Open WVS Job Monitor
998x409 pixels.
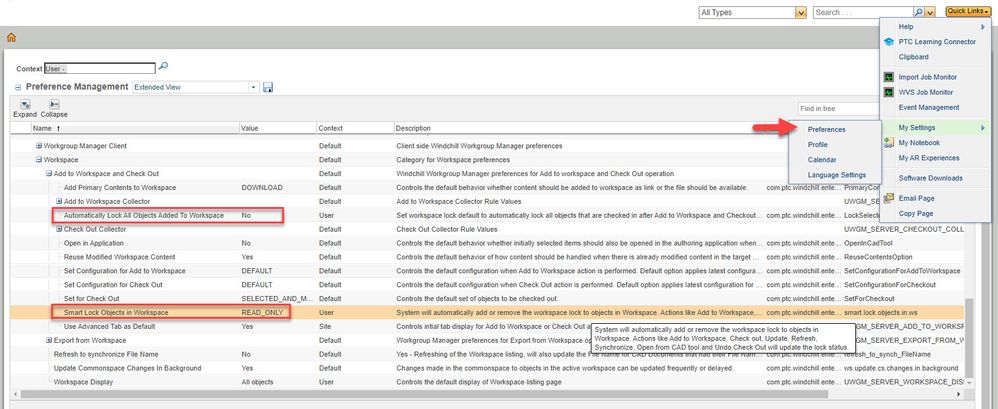point(926,92)
